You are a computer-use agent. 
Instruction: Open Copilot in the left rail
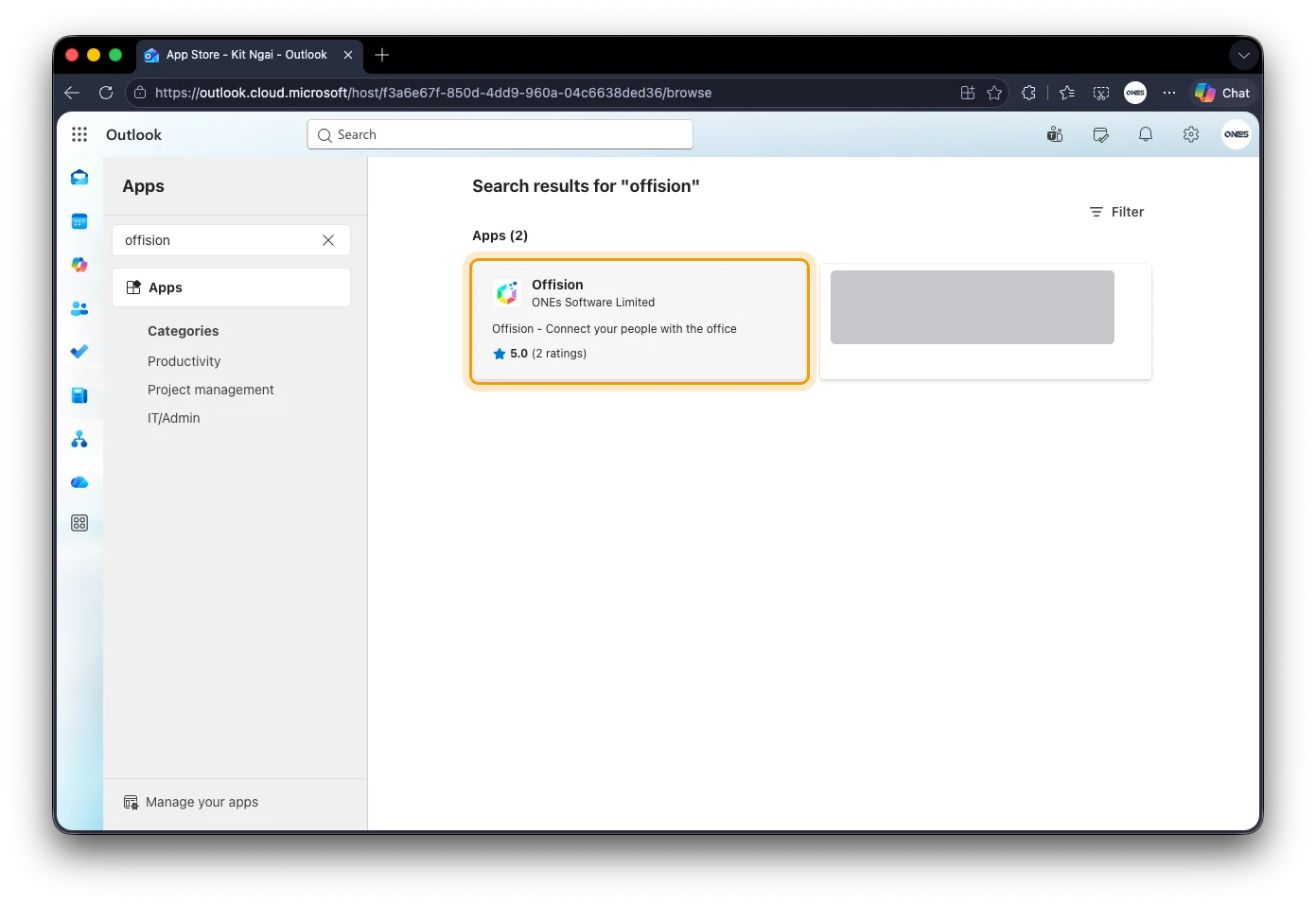(79, 265)
